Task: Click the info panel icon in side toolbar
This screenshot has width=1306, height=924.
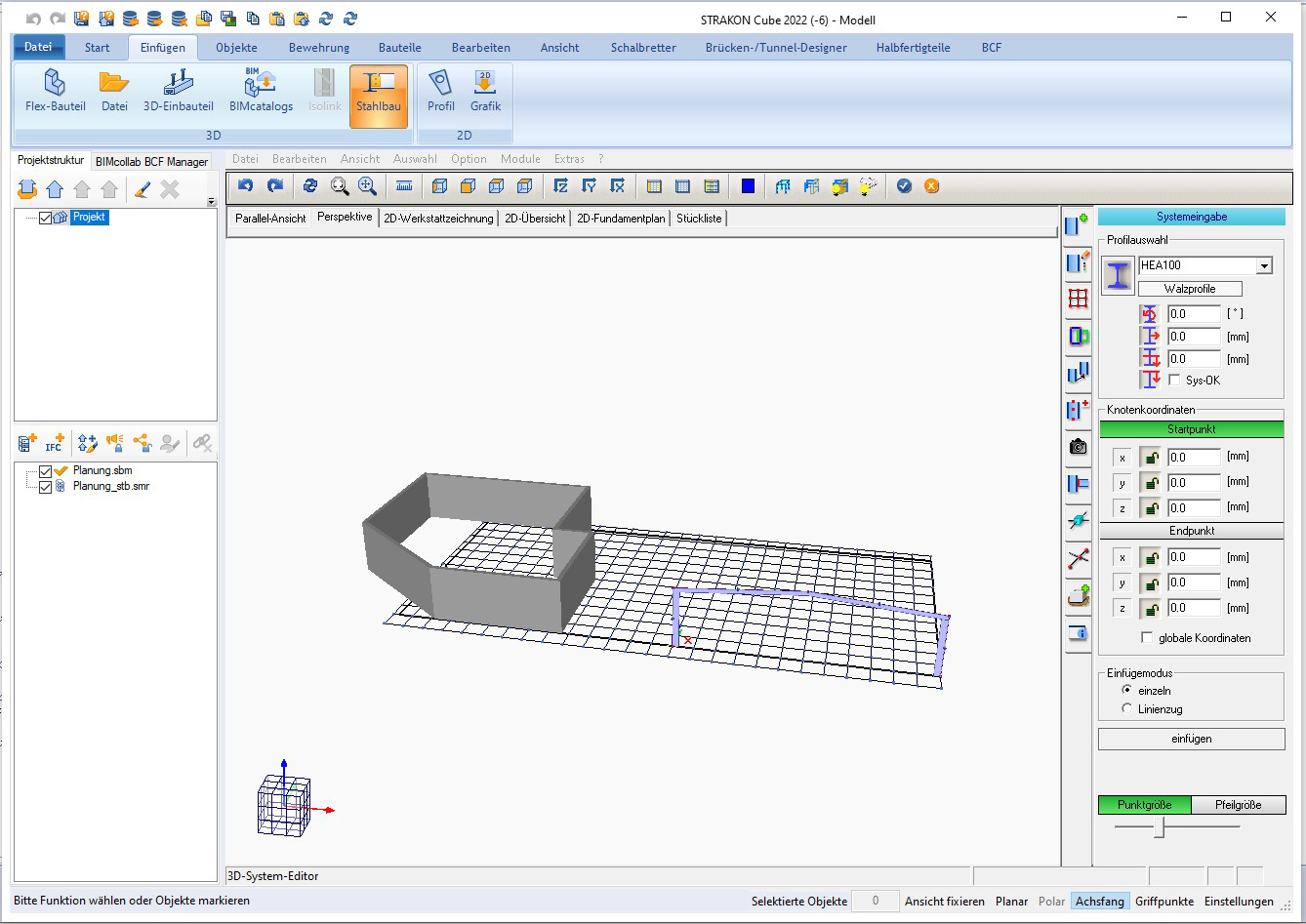Action: [x=1078, y=632]
